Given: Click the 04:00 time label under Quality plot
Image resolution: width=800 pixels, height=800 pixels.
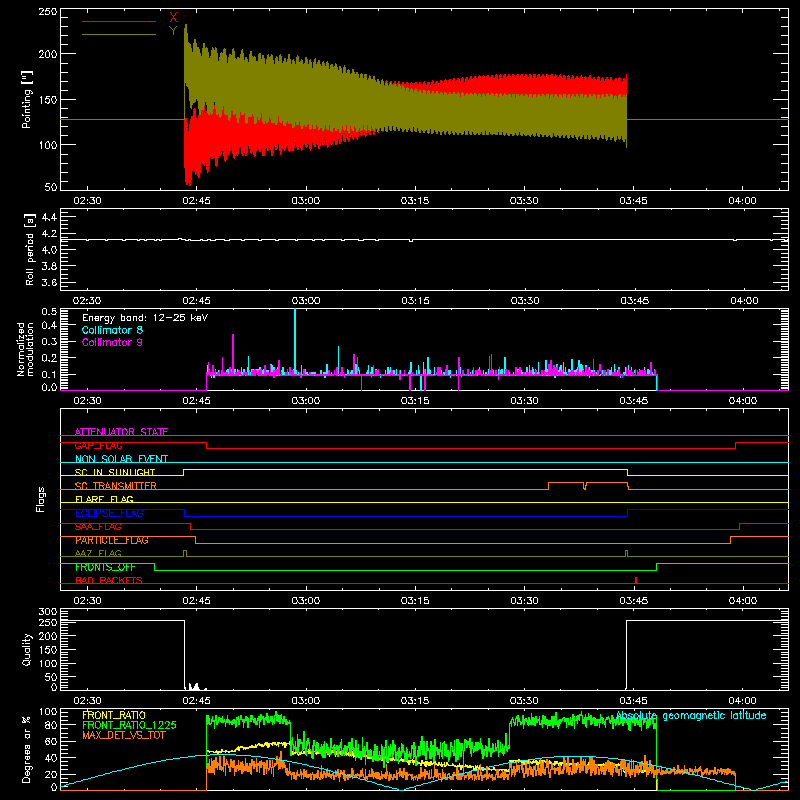Looking at the screenshot, I should click(x=742, y=701).
